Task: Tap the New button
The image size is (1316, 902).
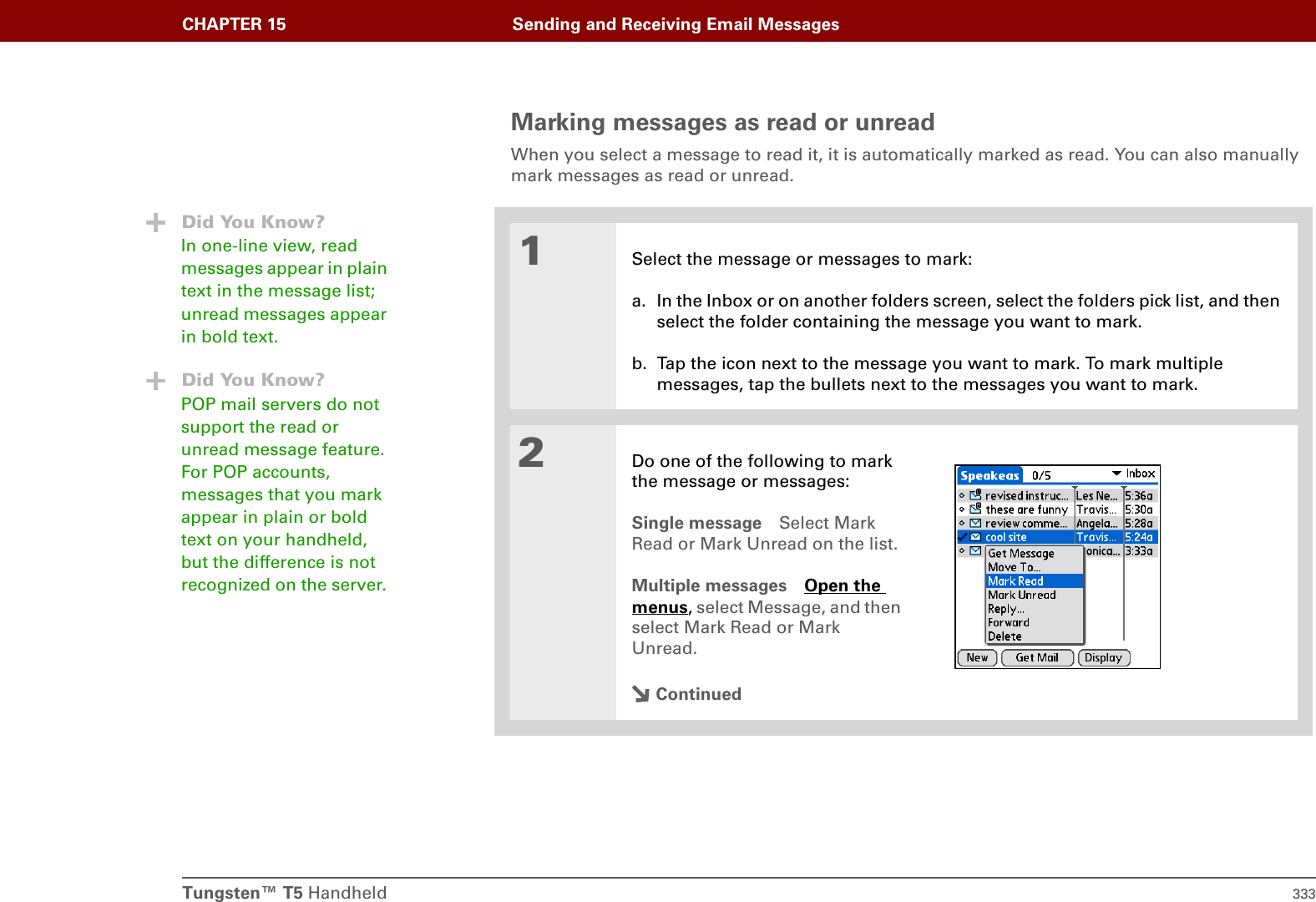Action: [977, 658]
